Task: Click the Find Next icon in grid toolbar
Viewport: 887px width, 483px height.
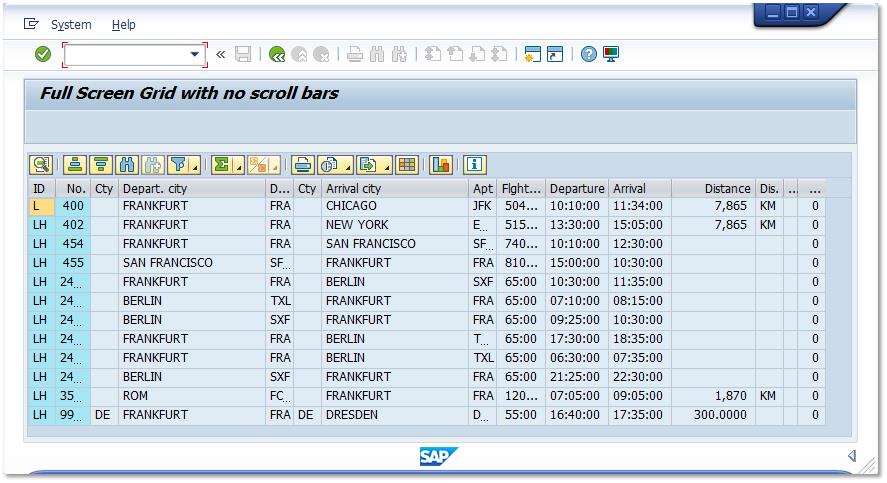Action: click(x=153, y=165)
